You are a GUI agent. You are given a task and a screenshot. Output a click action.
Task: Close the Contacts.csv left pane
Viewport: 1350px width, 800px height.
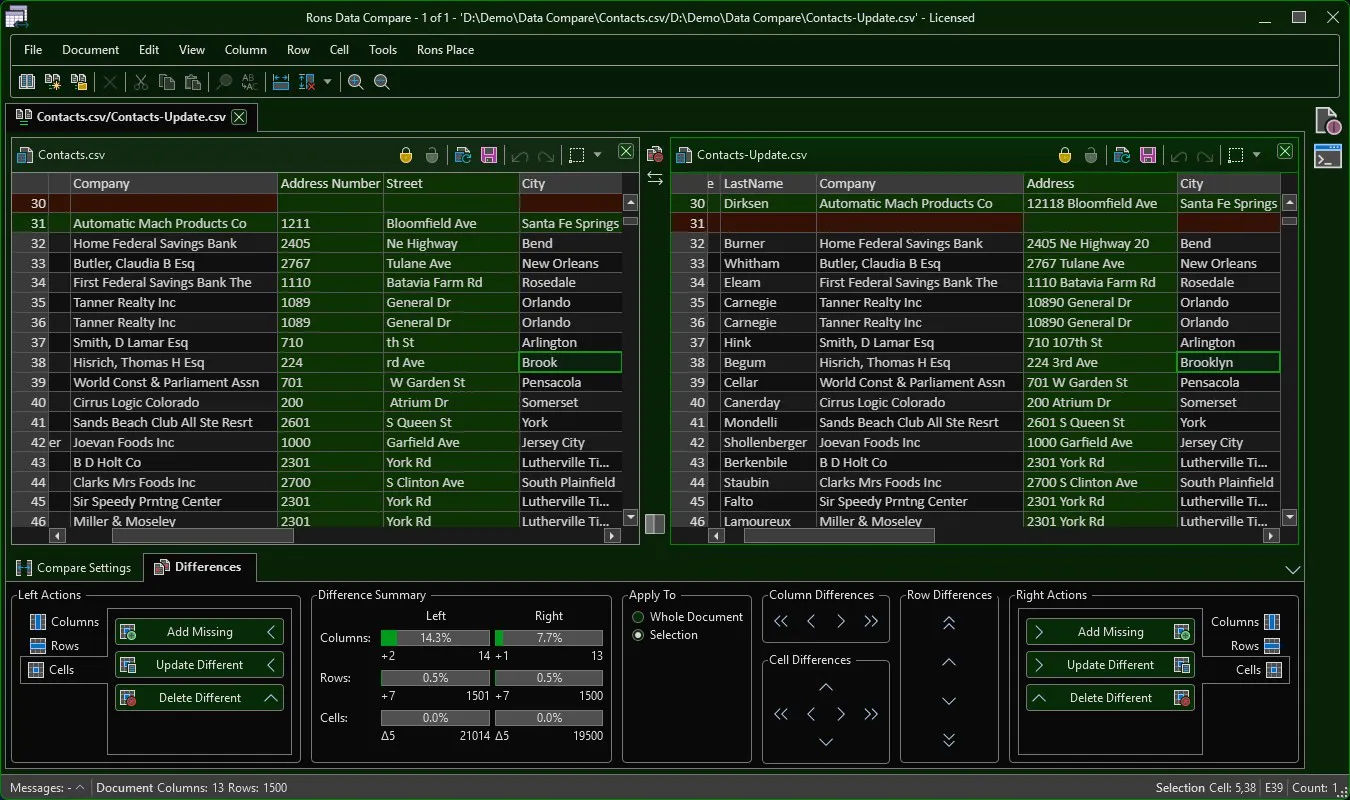click(626, 152)
